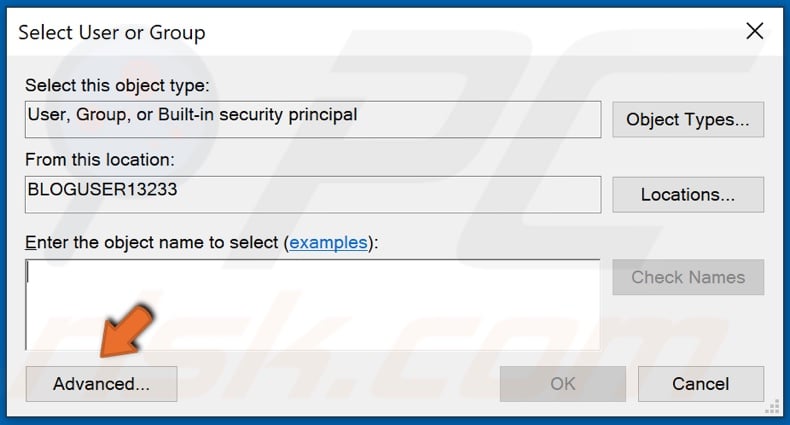Click the blinking text caret in name box
This screenshot has width=790, height=425.
tap(29, 272)
